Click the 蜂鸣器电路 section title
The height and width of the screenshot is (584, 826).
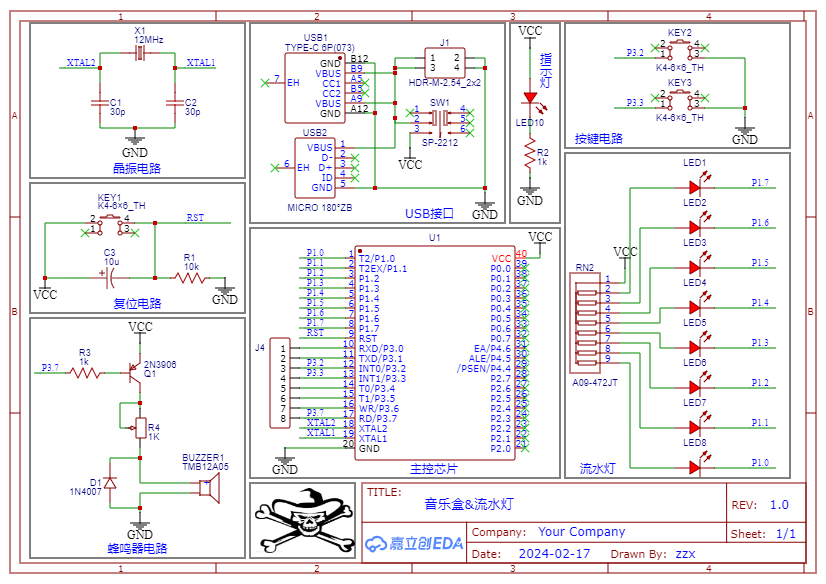click(137, 548)
